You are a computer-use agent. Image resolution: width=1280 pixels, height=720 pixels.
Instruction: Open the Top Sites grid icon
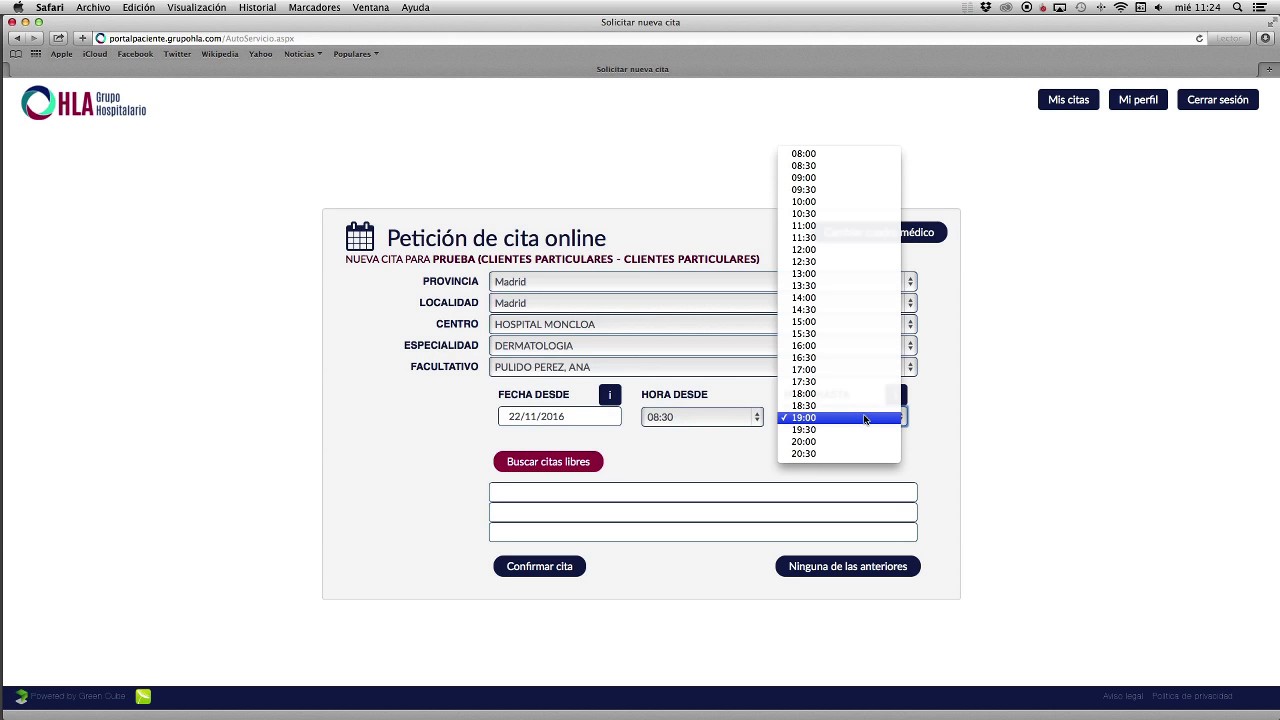(36, 54)
